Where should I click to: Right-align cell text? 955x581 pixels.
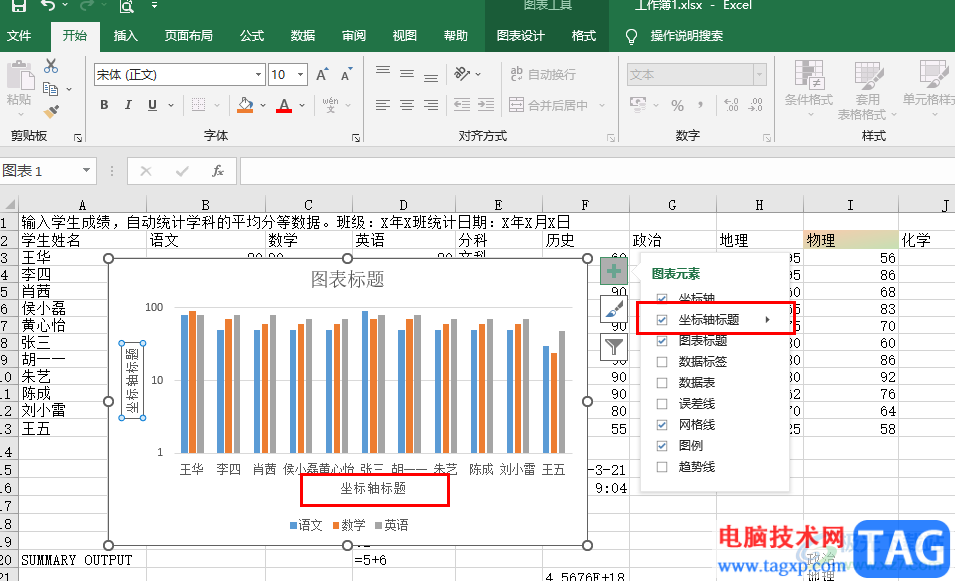pyautogui.click(x=431, y=105)
